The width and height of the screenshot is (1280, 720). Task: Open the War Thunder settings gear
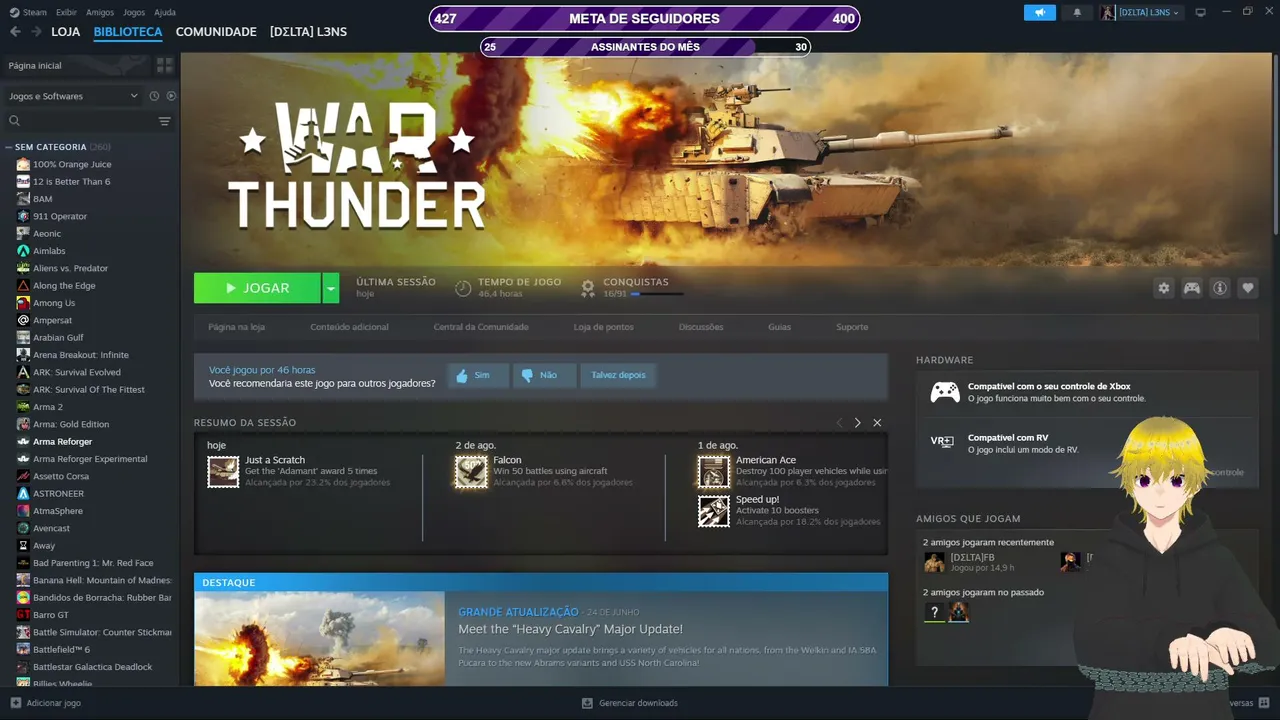pyautogui.click(x=1164, y=288)
